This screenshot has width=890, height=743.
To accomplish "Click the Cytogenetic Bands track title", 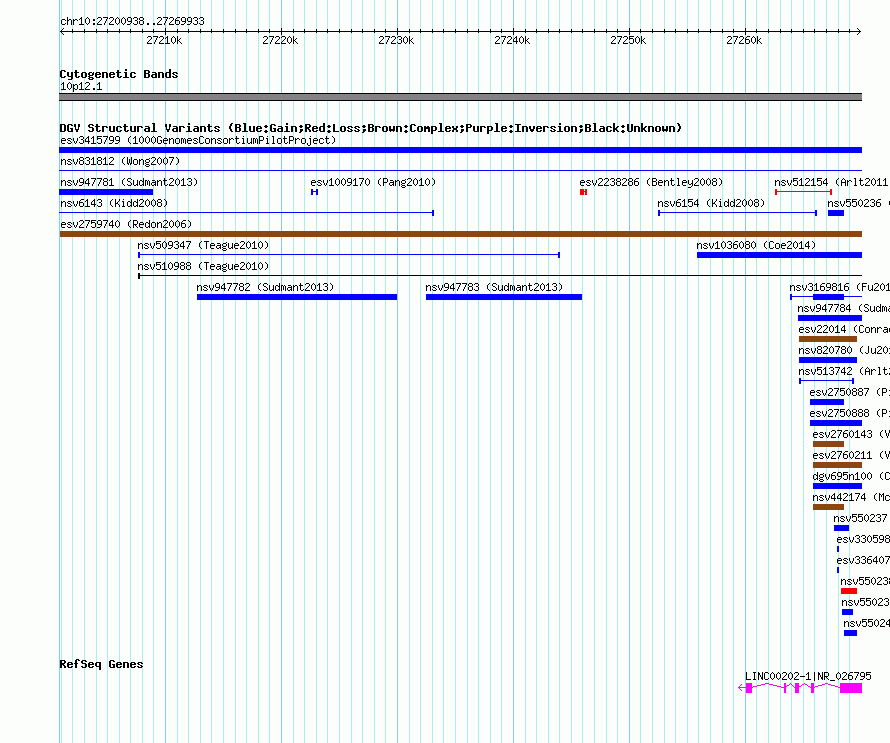I will click(119, 74).
